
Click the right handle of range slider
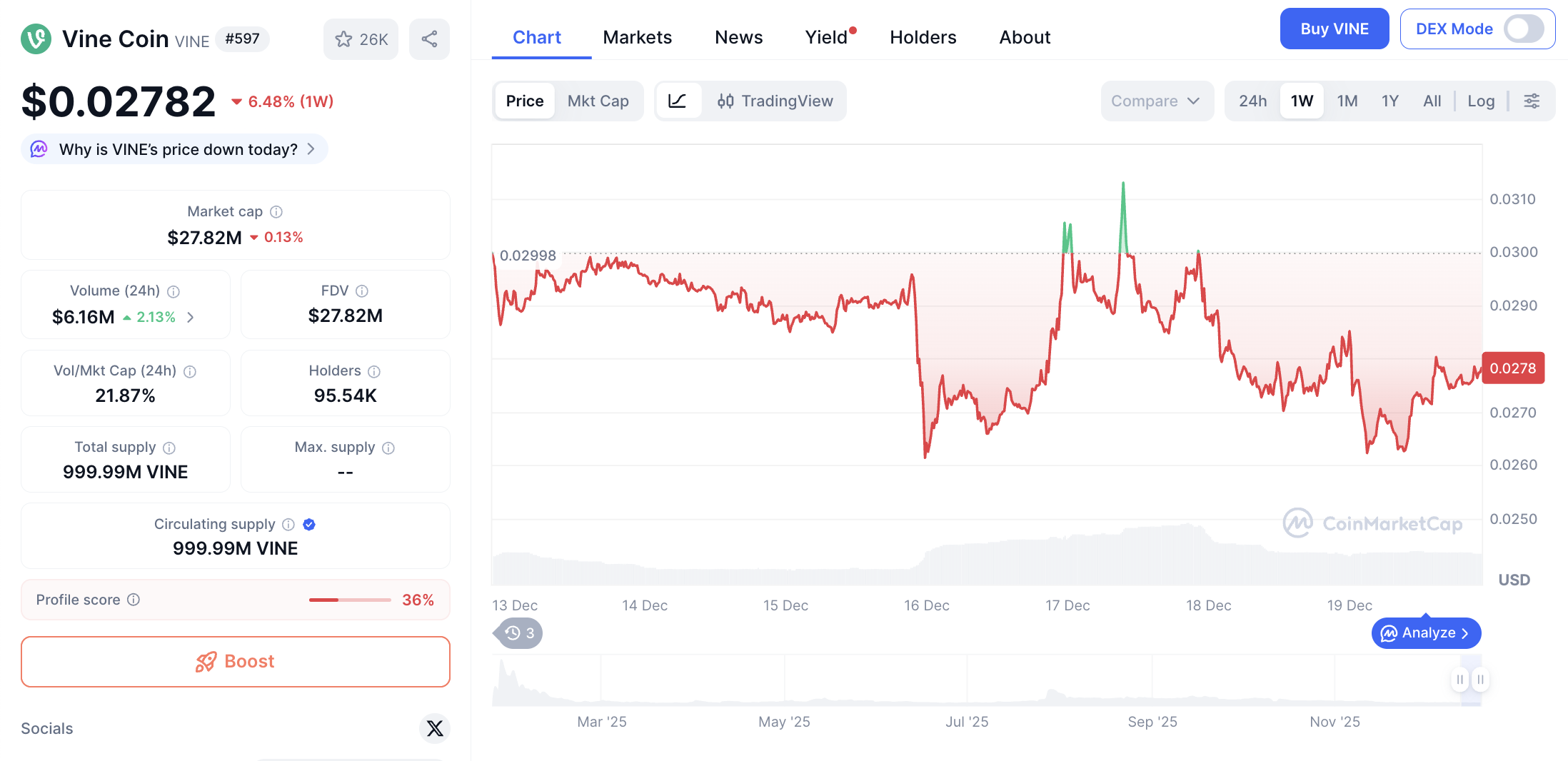(x=1480, y=680)
